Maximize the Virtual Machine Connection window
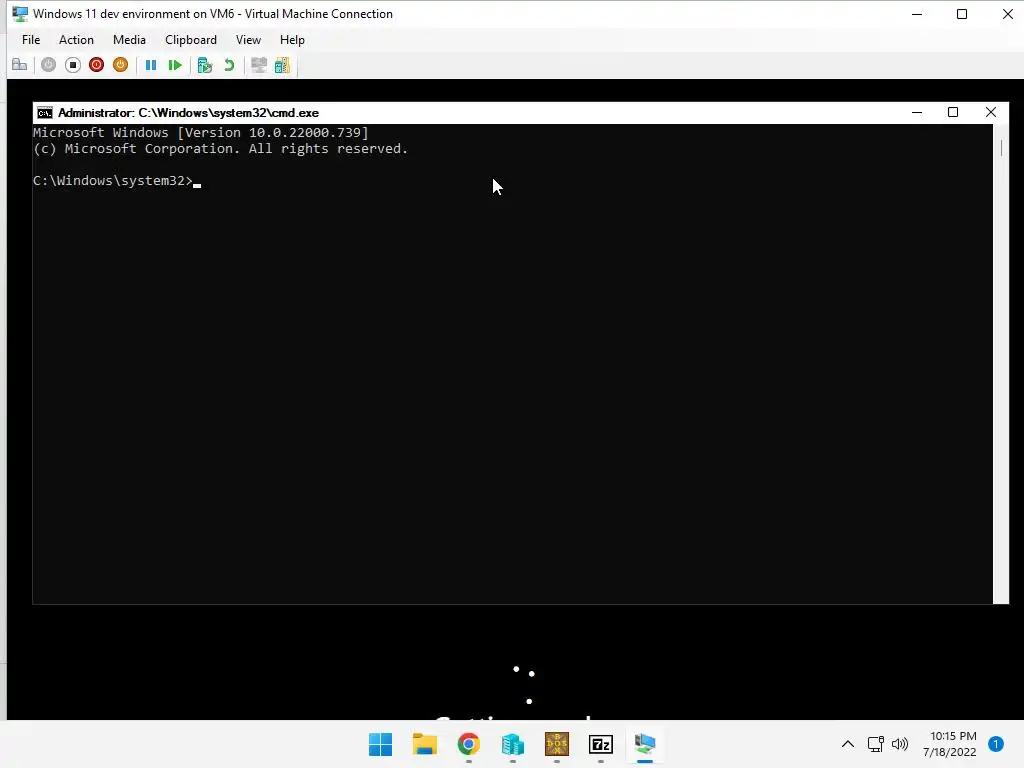1024x768 pixels. (x=962, y=14)
